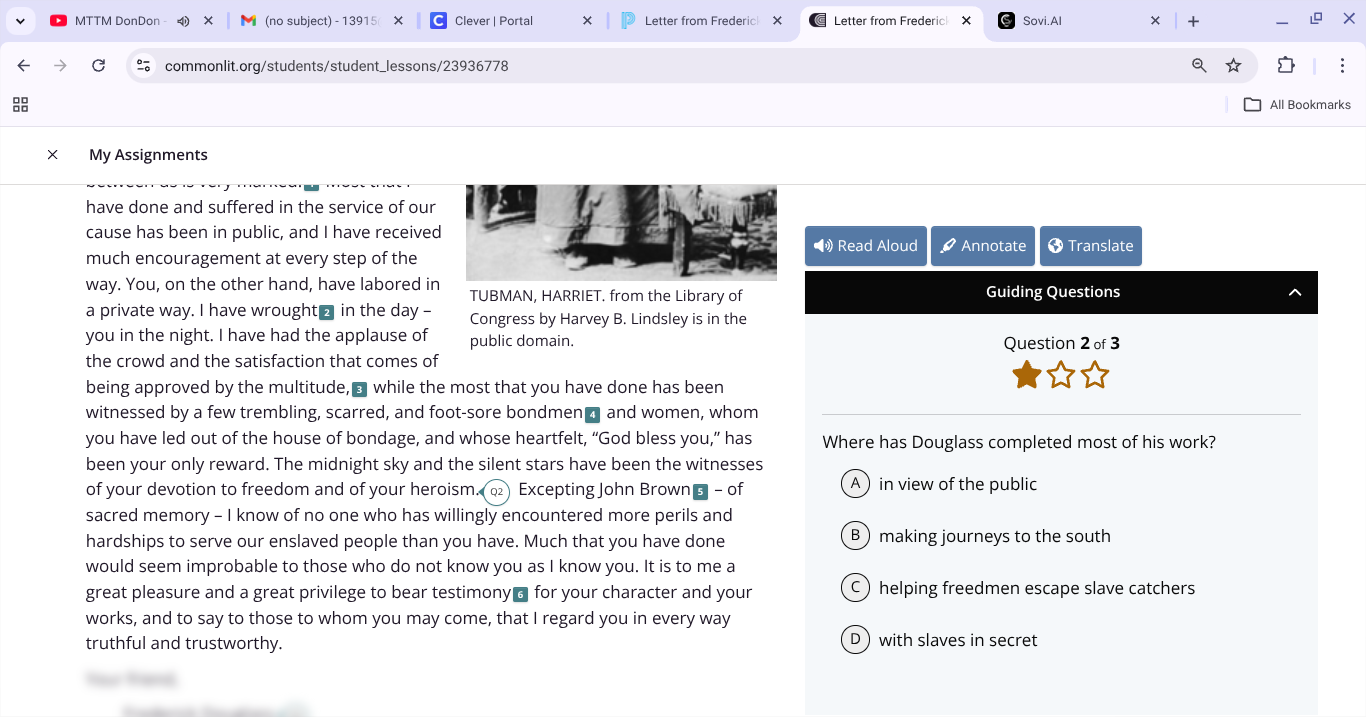Open the browser zoom magnifier icon
The width and height of the screenshot is (1366, 717).
[x=1199, y=66]
